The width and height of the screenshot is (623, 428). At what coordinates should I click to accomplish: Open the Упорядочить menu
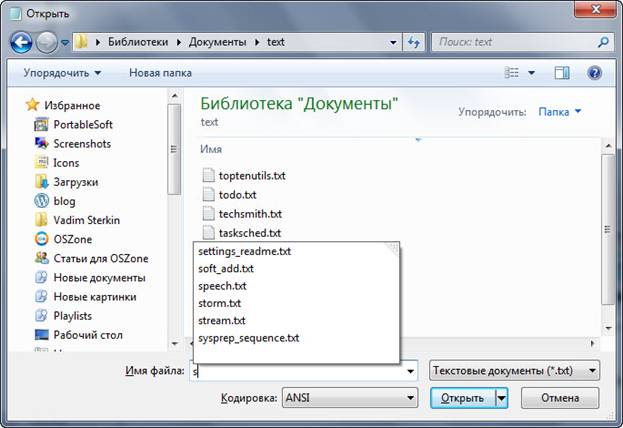(62, 73)
